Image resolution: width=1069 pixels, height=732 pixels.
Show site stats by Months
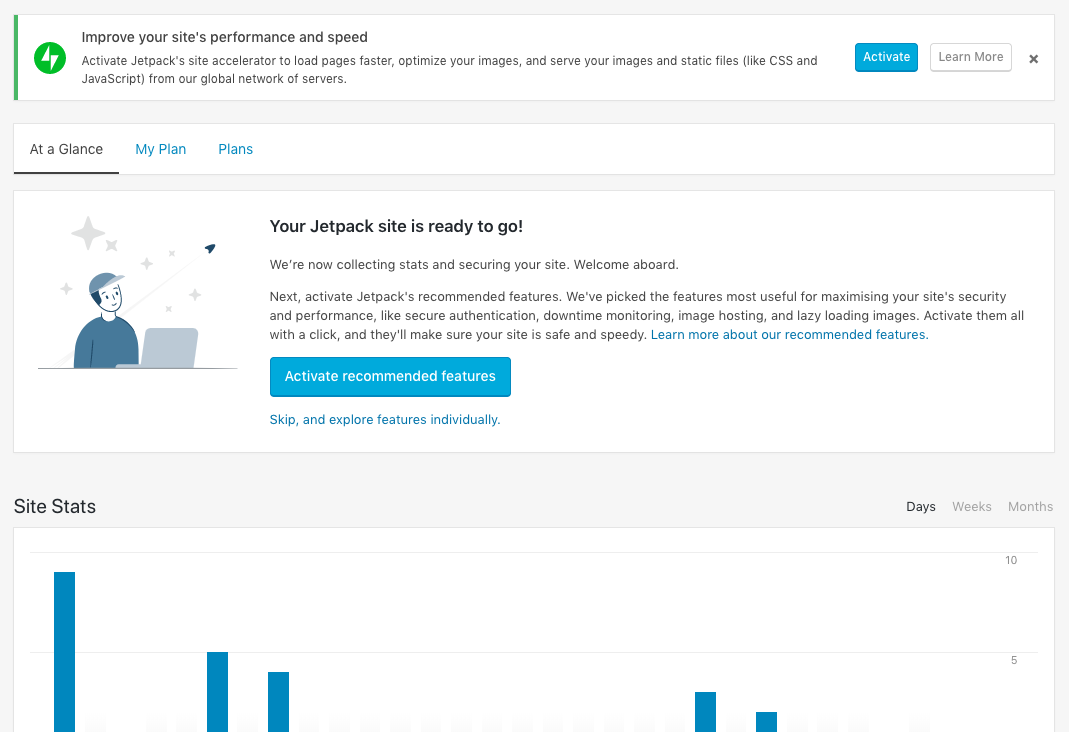pyautogui.click(x=1030, y=507)
